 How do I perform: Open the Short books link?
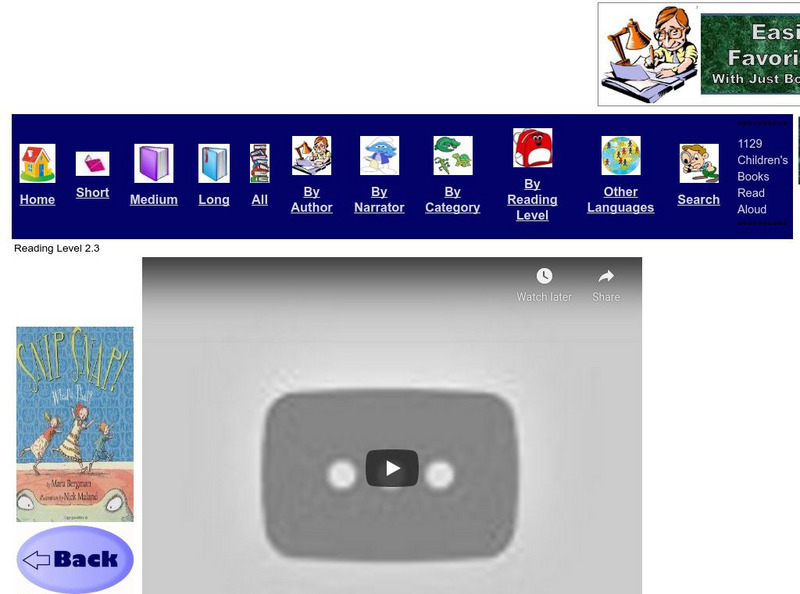(92, 192)
